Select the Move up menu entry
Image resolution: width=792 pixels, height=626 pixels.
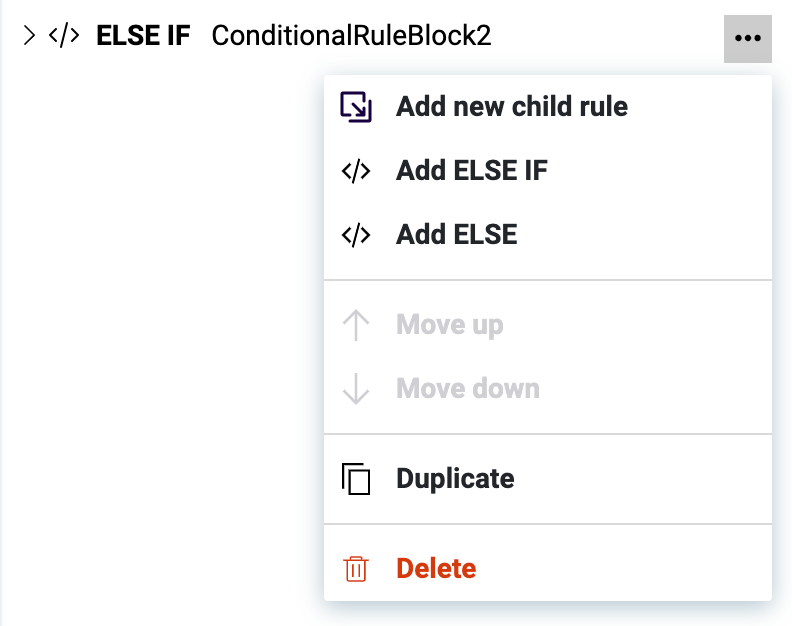[450, 325]
